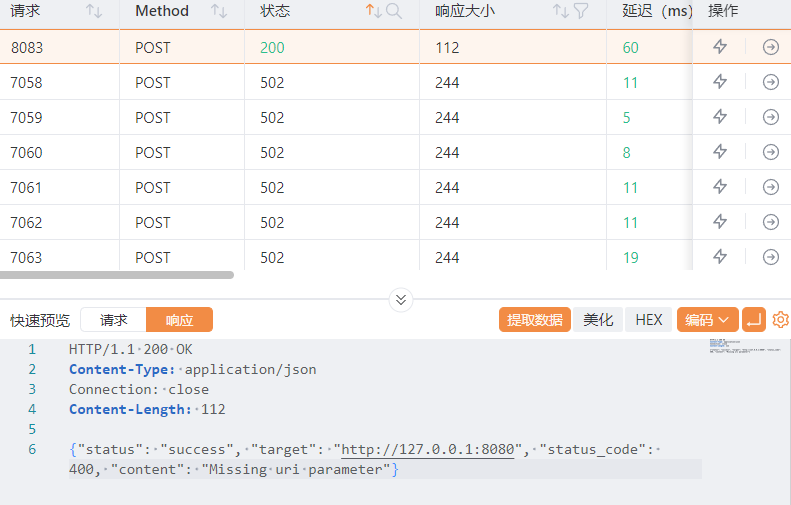The image size is (791, 505).
Task: Click Content-Length: 112 line
Action: click(147, 409)
